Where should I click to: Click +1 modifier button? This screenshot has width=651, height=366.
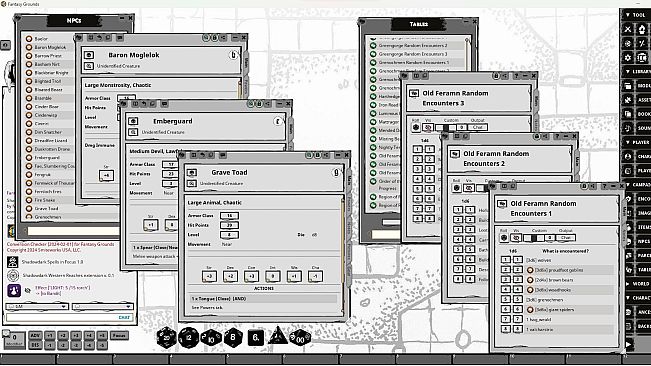tap(50, 335)
